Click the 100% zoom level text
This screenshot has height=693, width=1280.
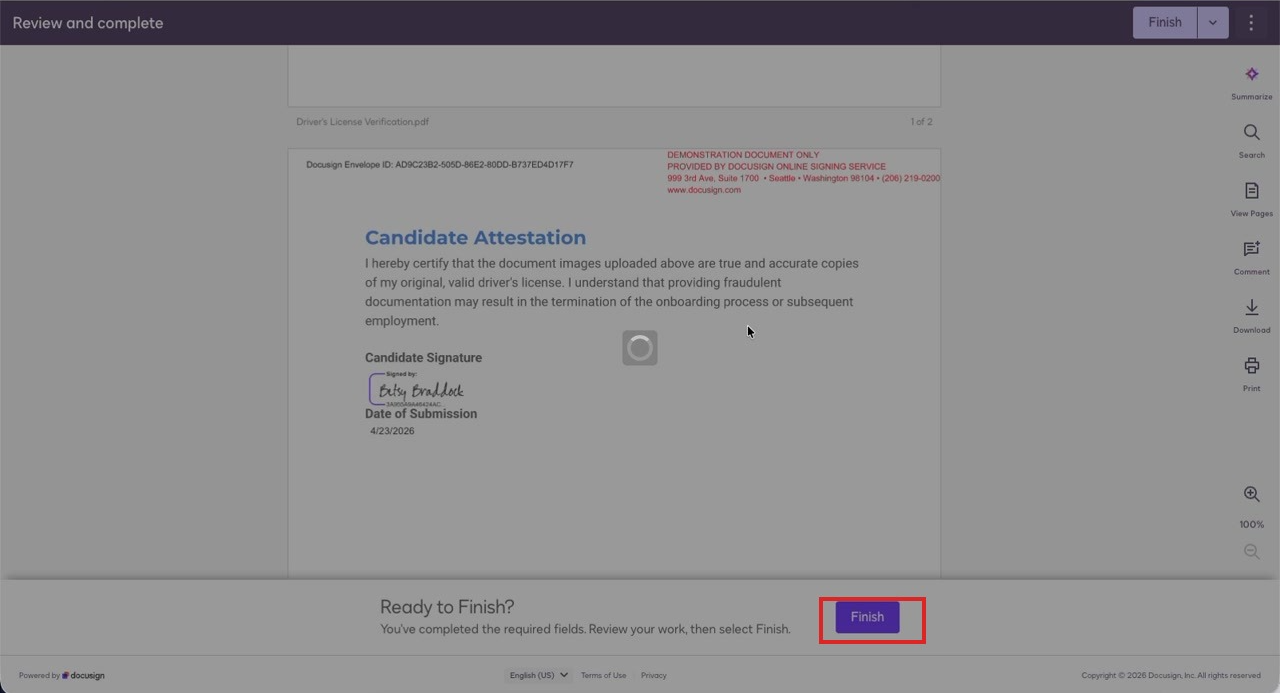tap(1251, 524)
